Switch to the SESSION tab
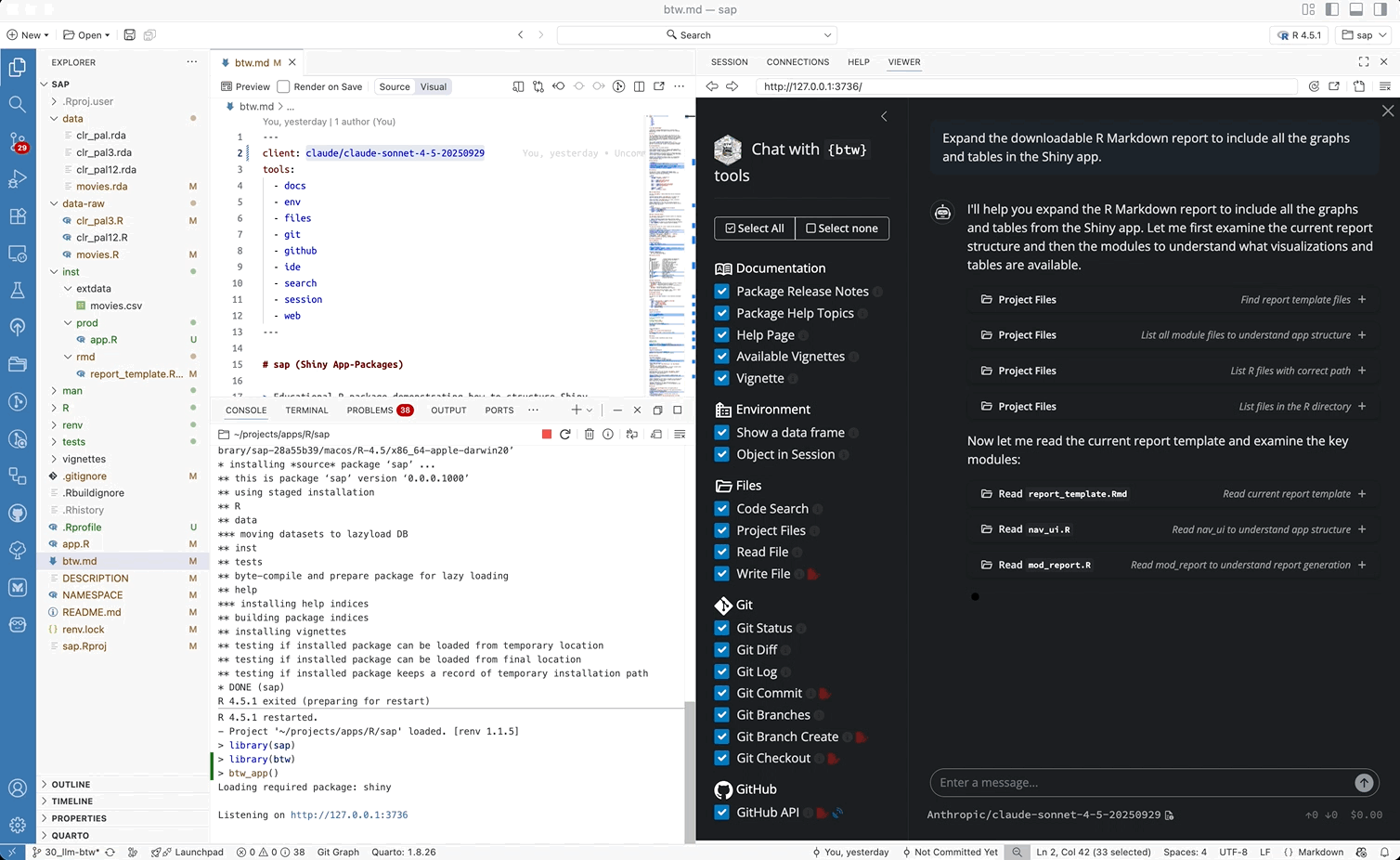This screenshot has width=1400, height=860. coord(729,62)
